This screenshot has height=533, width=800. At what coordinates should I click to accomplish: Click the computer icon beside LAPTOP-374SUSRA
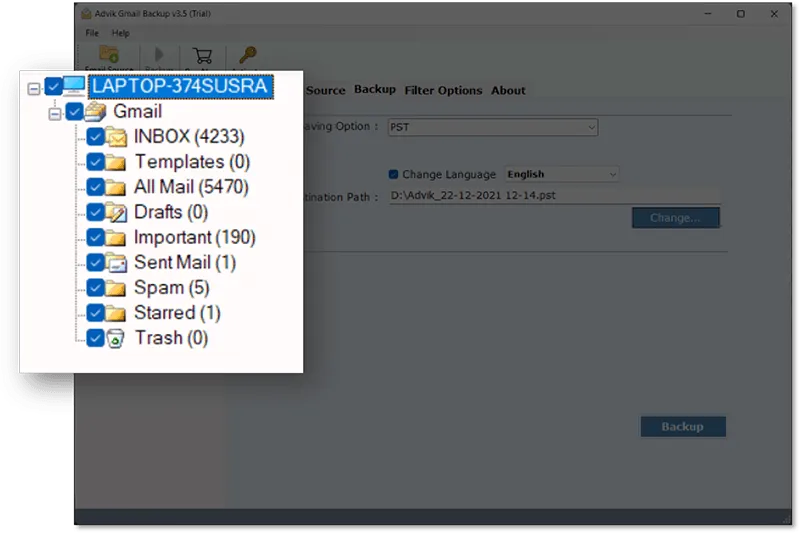(x=74, y=86)
